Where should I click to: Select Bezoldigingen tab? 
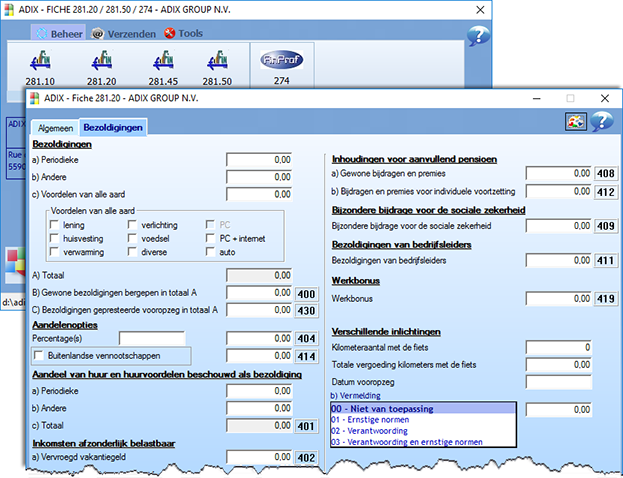tap(113, 127)
